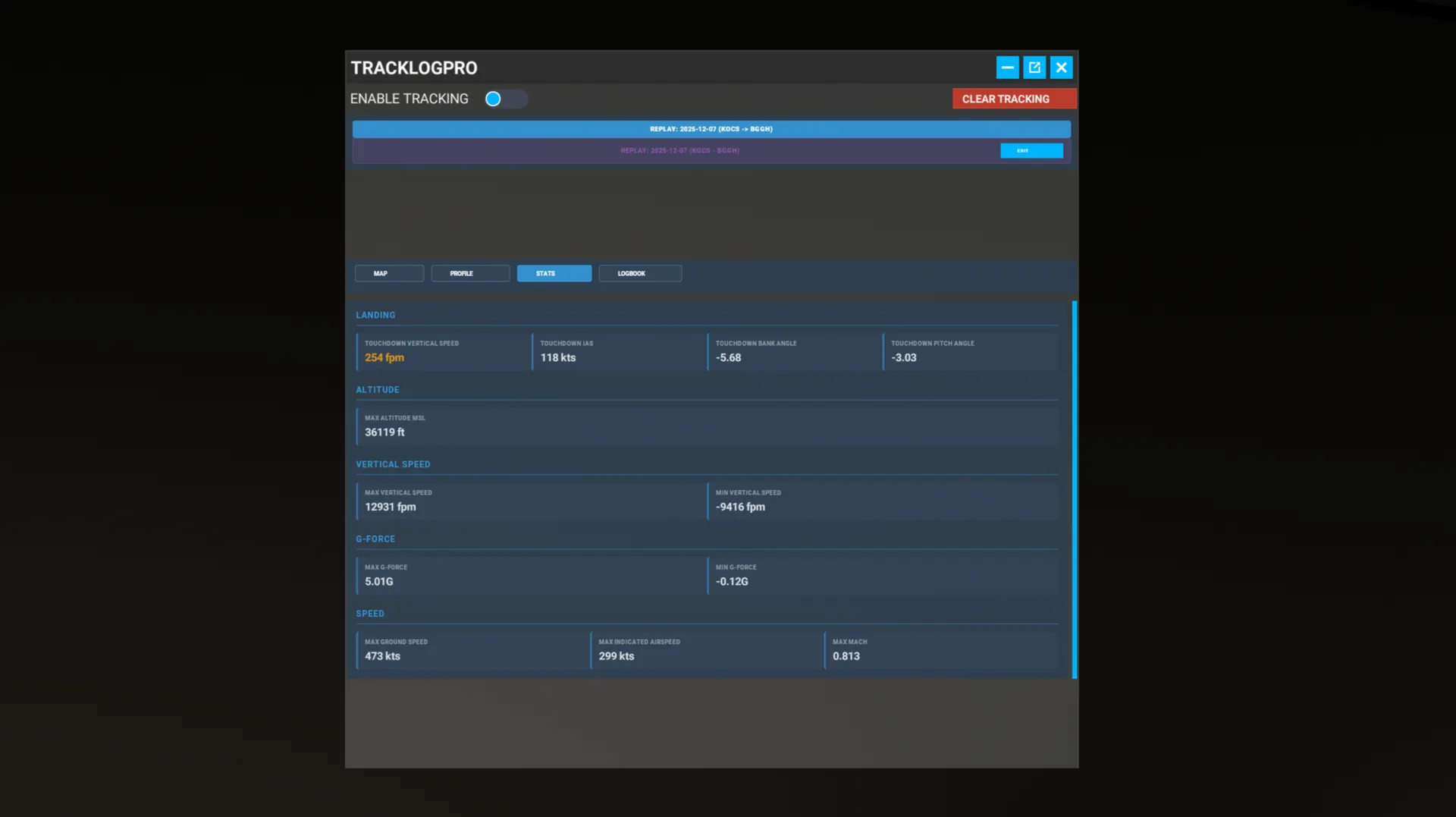This screenshot has height=817, width=1456.
Task: Switch to the Map tab
Action: coord(389,273)
